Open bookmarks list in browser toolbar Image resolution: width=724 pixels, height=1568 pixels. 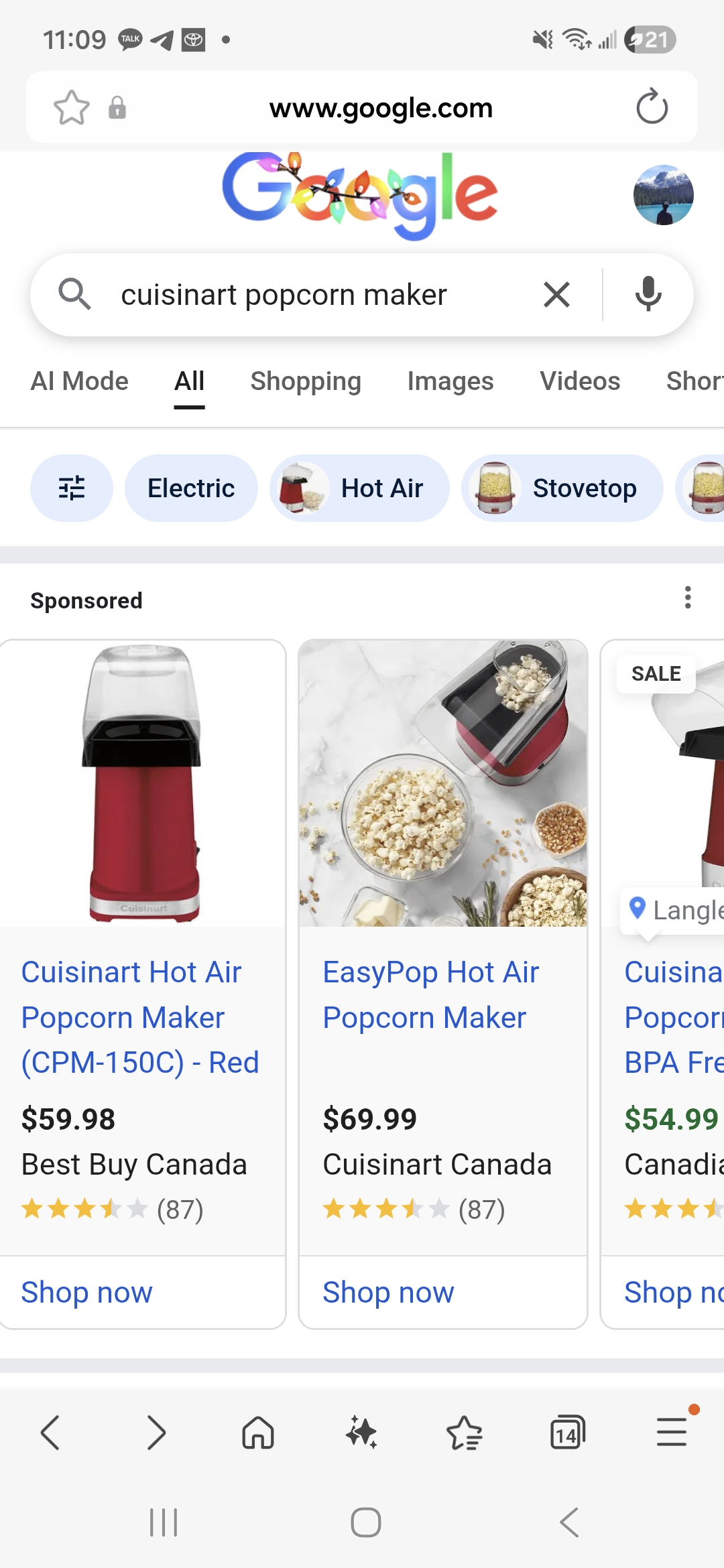click(465, 1433)
